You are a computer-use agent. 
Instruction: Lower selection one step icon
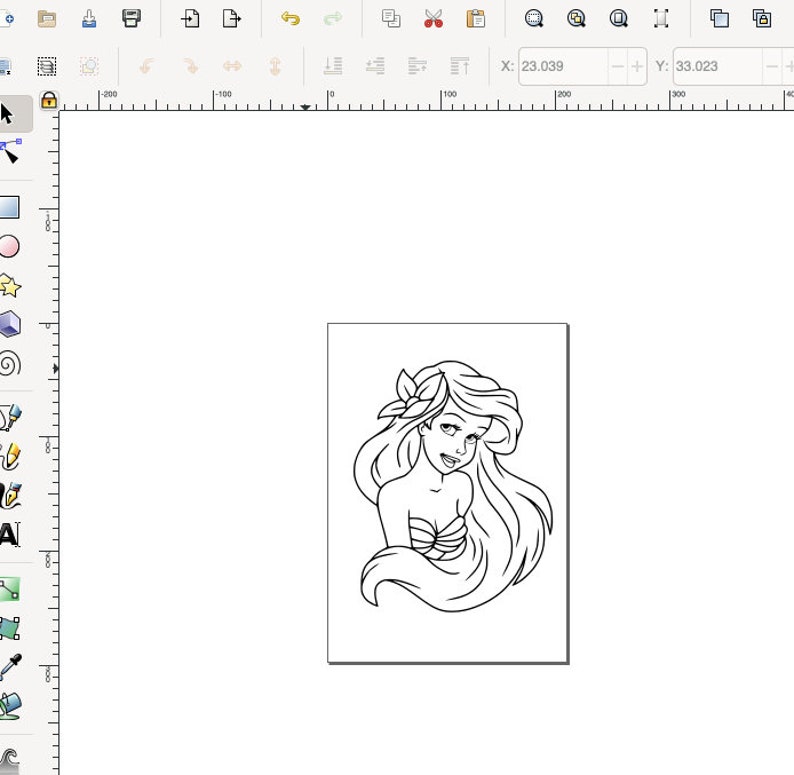375,66
